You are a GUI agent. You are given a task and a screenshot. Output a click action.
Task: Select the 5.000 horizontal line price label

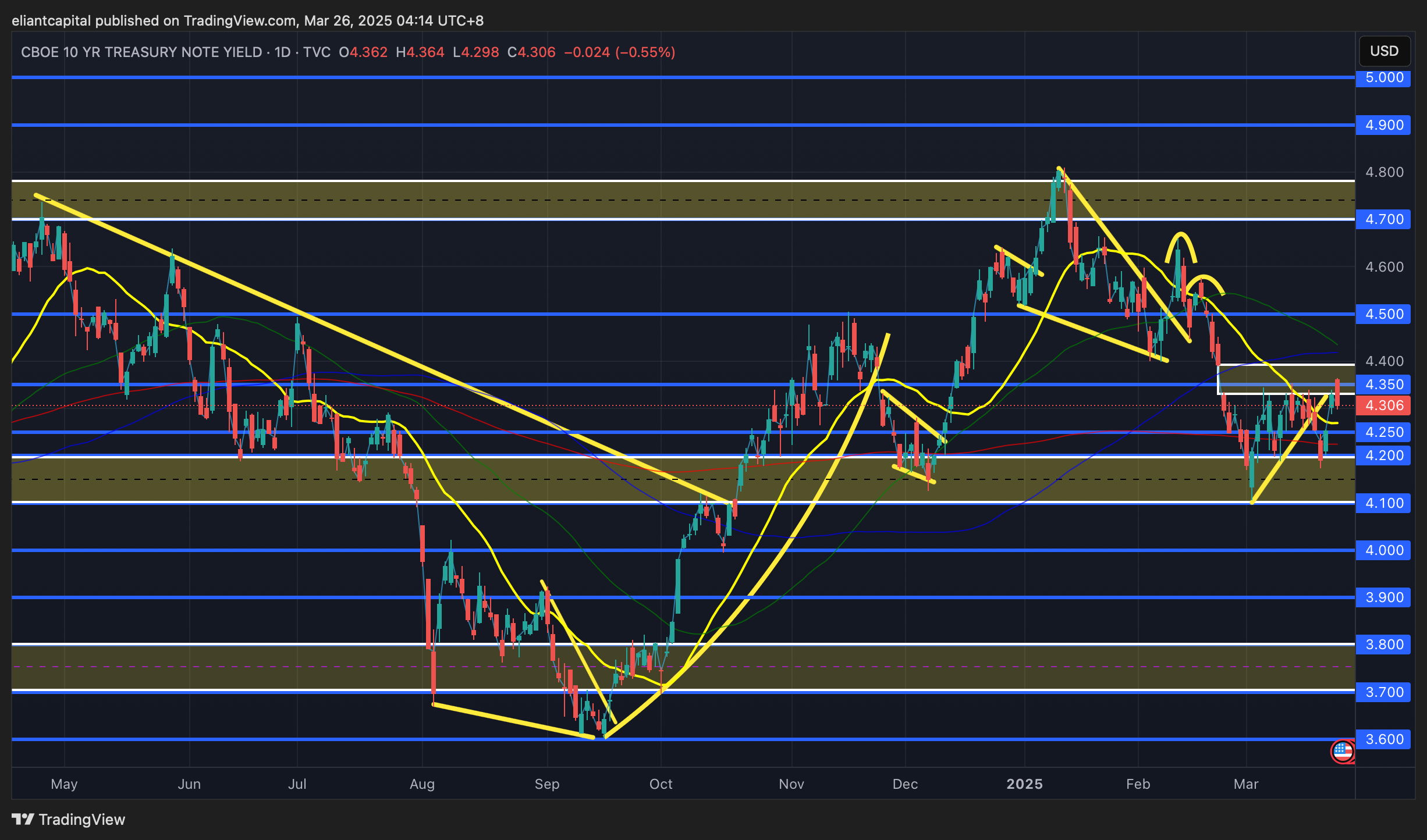1383,77
